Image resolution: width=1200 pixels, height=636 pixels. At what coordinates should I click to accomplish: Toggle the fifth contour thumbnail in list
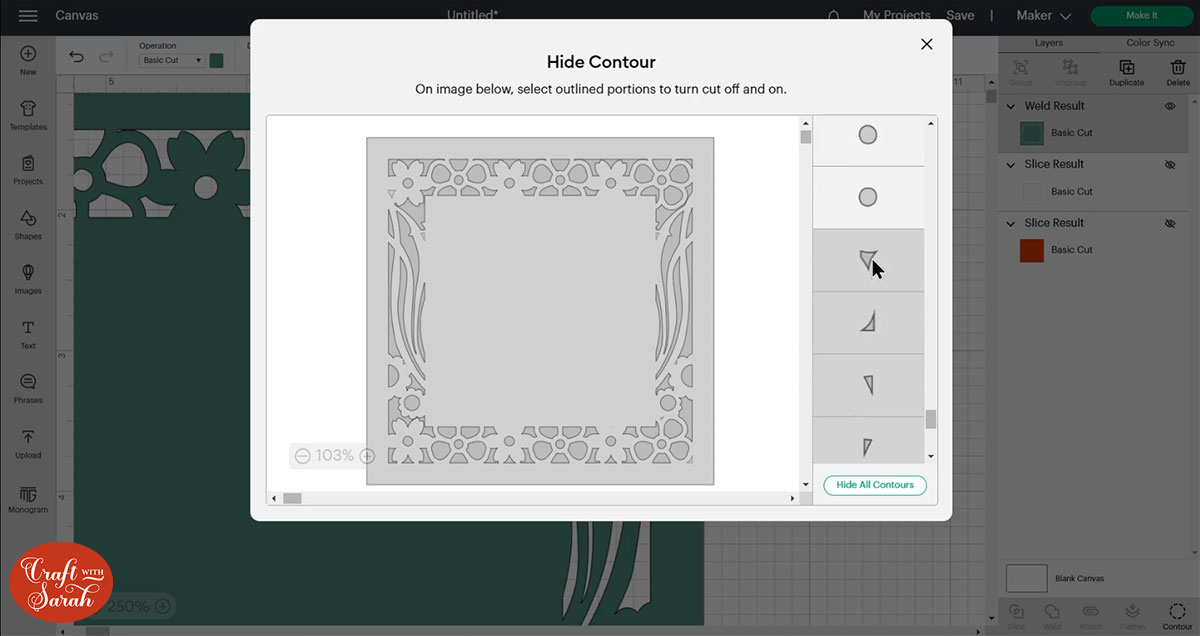868,385
